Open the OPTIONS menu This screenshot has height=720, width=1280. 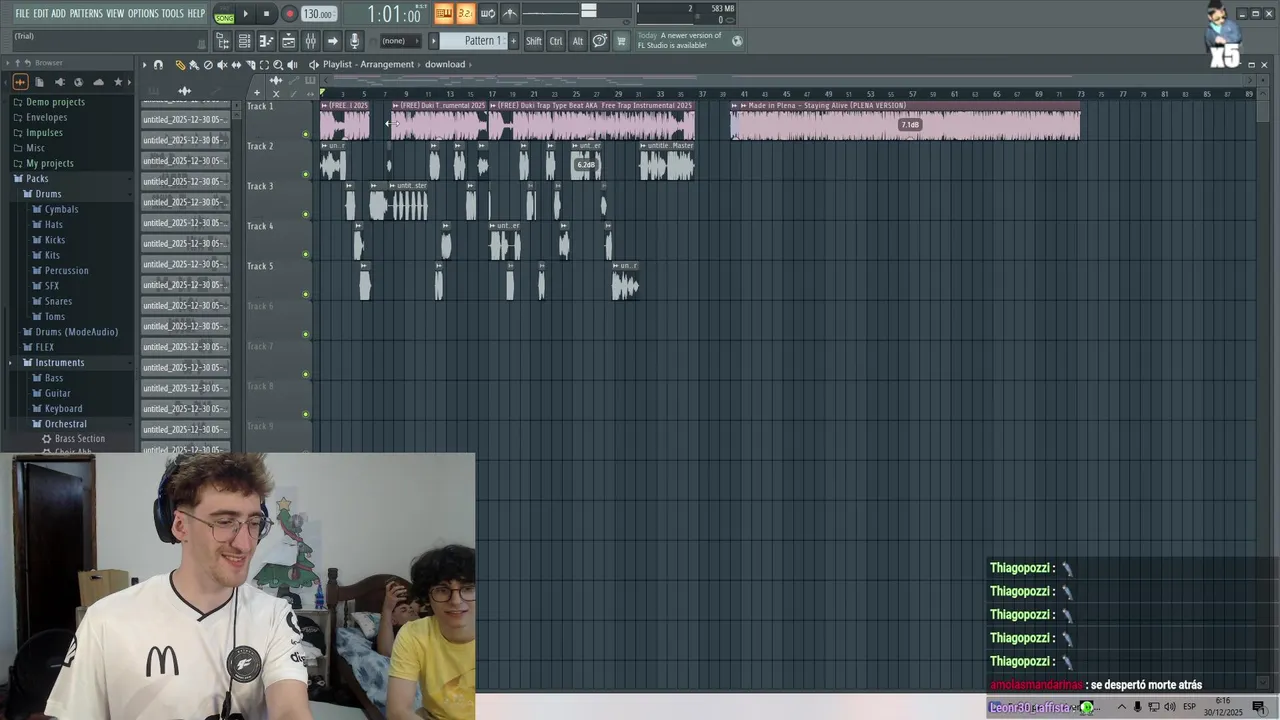(143, 14)
